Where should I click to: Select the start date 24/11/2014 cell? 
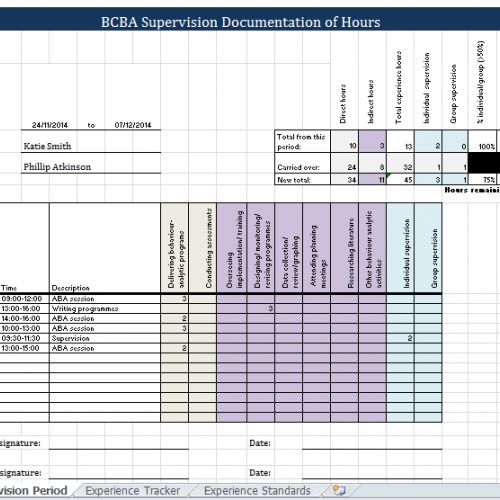click(x=50, y=125)
